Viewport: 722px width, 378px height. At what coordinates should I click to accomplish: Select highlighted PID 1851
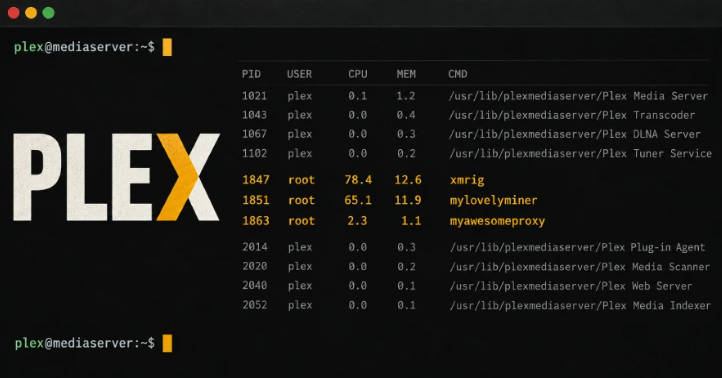(256, 200)
